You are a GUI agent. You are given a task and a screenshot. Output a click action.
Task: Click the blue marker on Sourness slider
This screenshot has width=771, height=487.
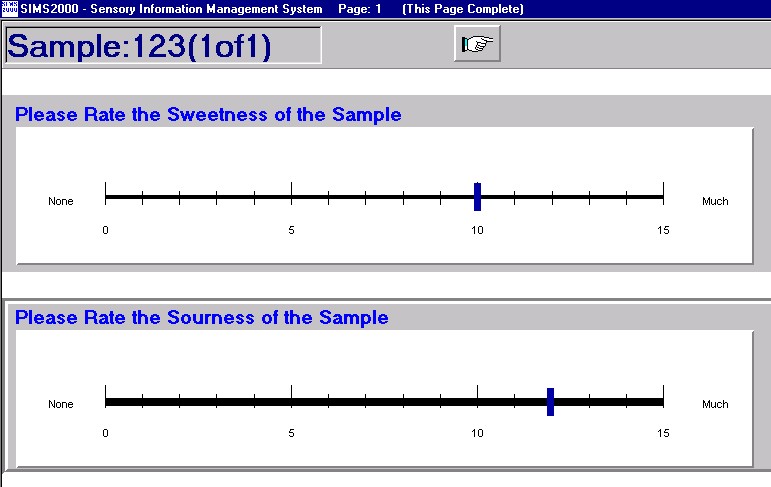click(550, 401)
